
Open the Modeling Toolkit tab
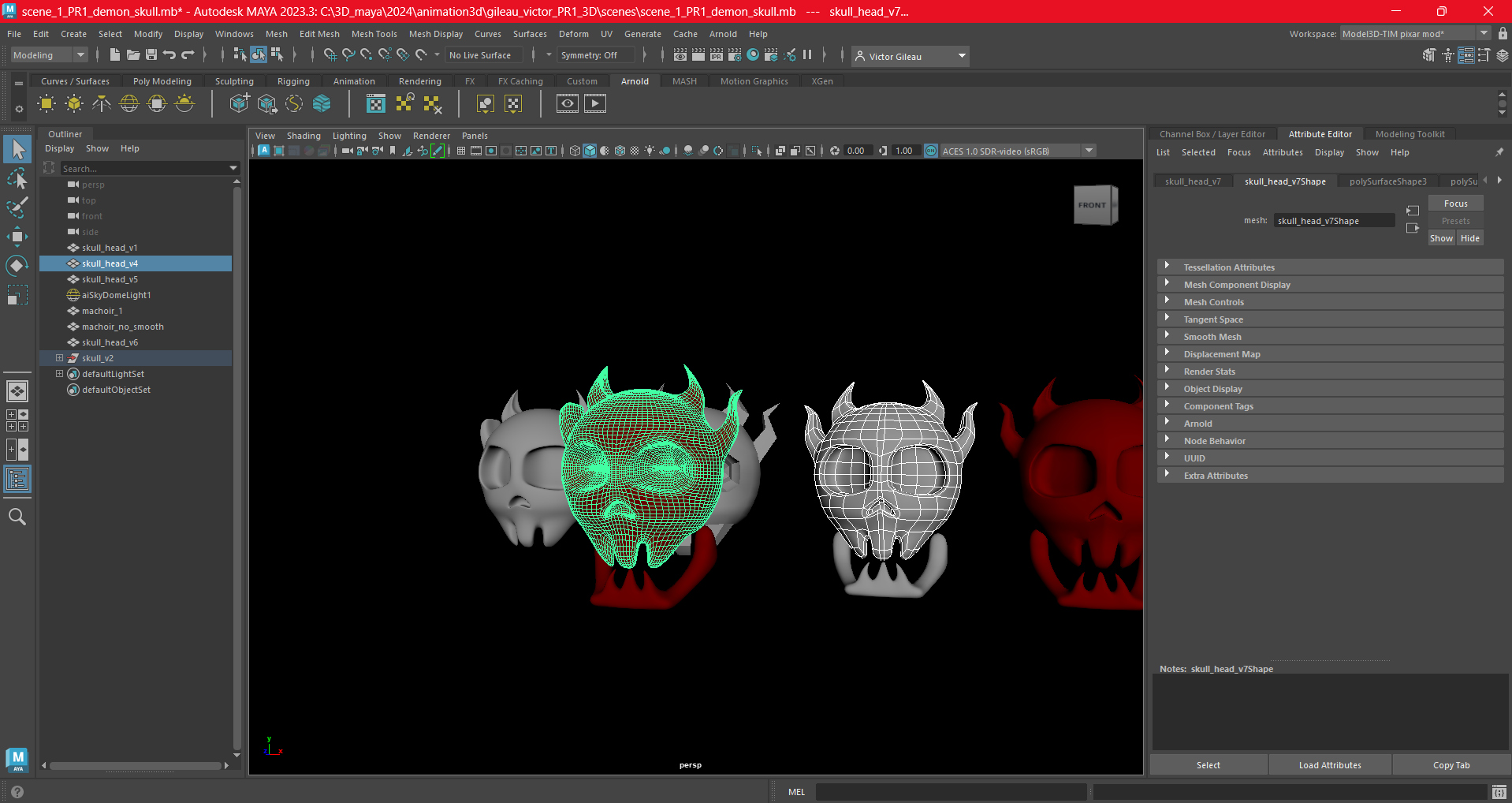(x=1410, y=134)
